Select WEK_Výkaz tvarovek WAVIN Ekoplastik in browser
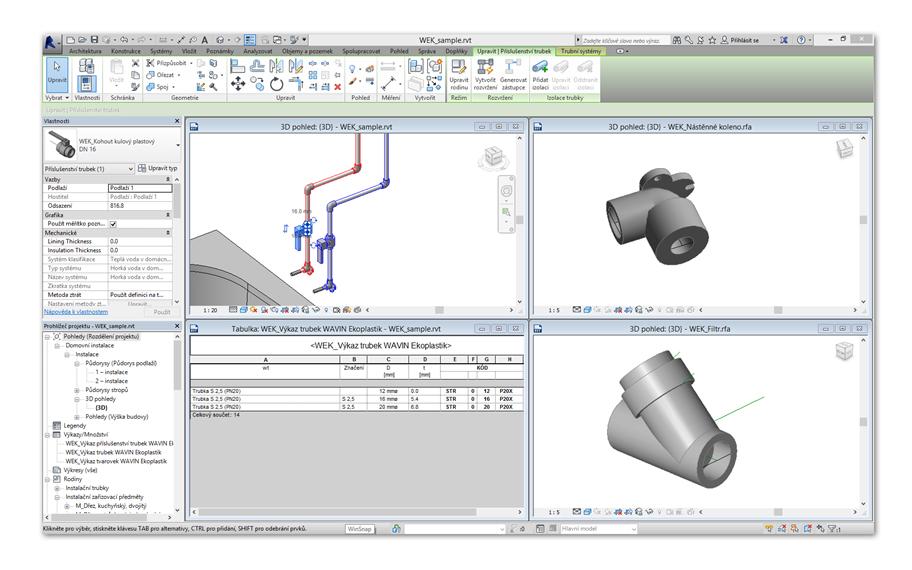This screenshot has width=912, height=570. click(x=116, y=461)
